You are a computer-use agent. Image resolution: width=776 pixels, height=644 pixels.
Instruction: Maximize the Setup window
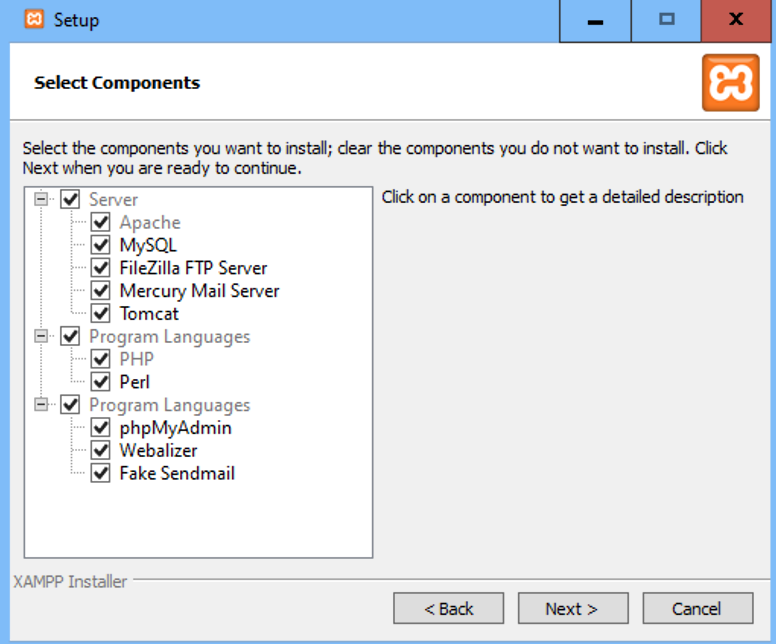click(666, 20)
